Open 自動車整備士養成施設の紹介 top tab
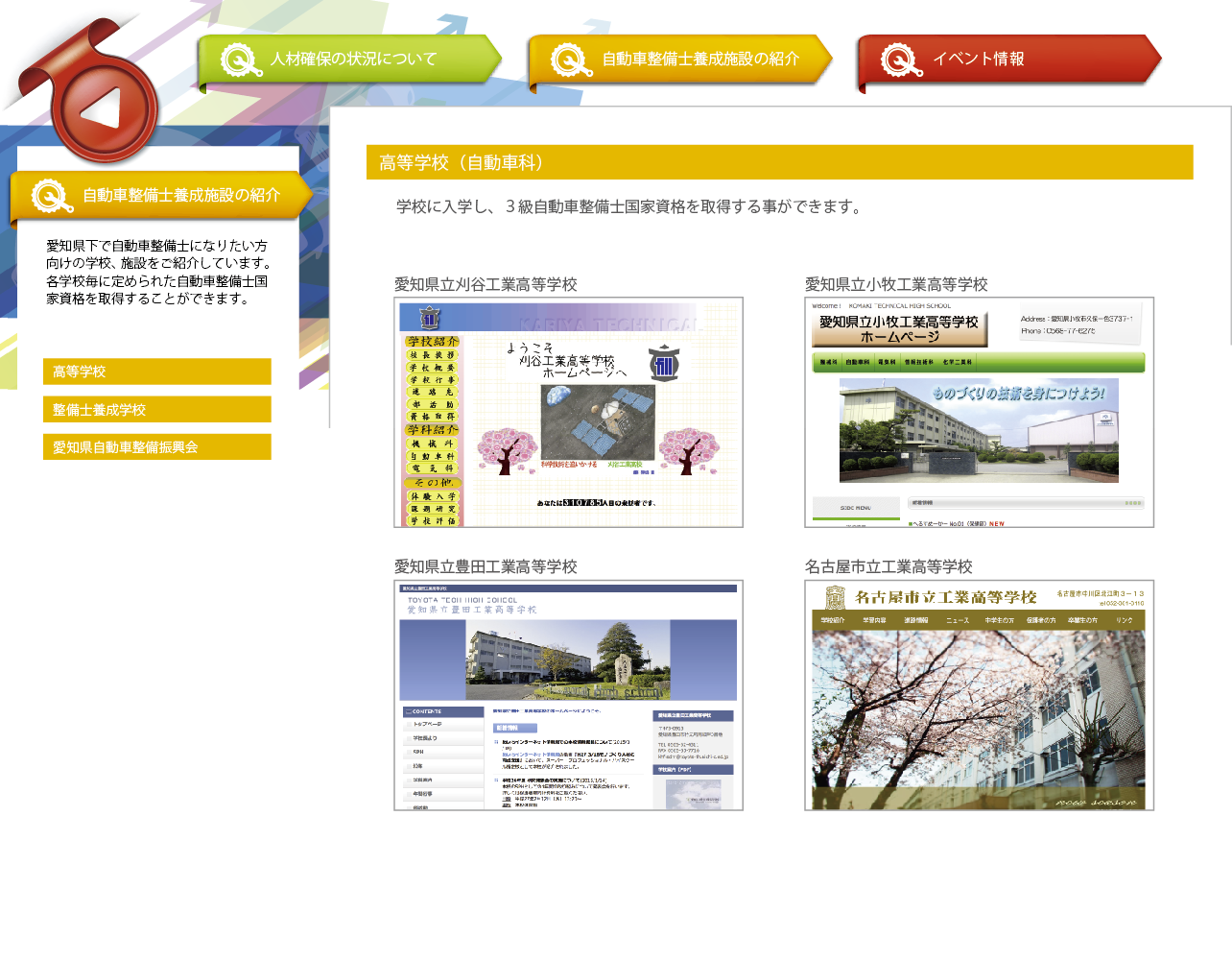This screenshot has width=1232, height=960. 680,60
